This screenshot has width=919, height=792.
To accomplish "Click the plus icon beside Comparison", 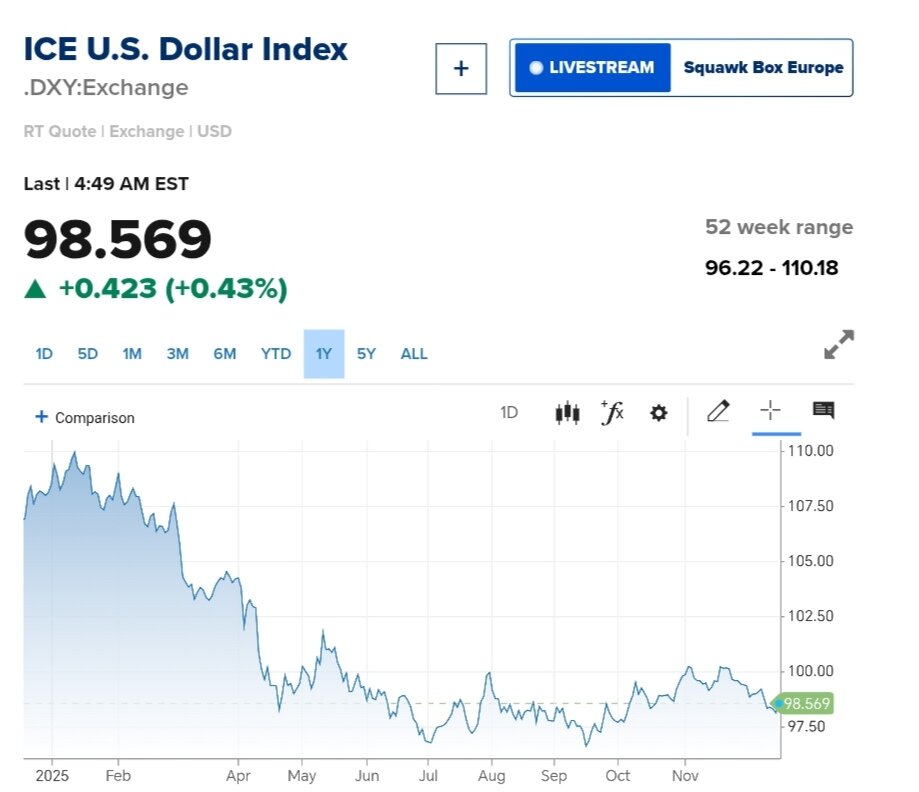I will point(41,417).
